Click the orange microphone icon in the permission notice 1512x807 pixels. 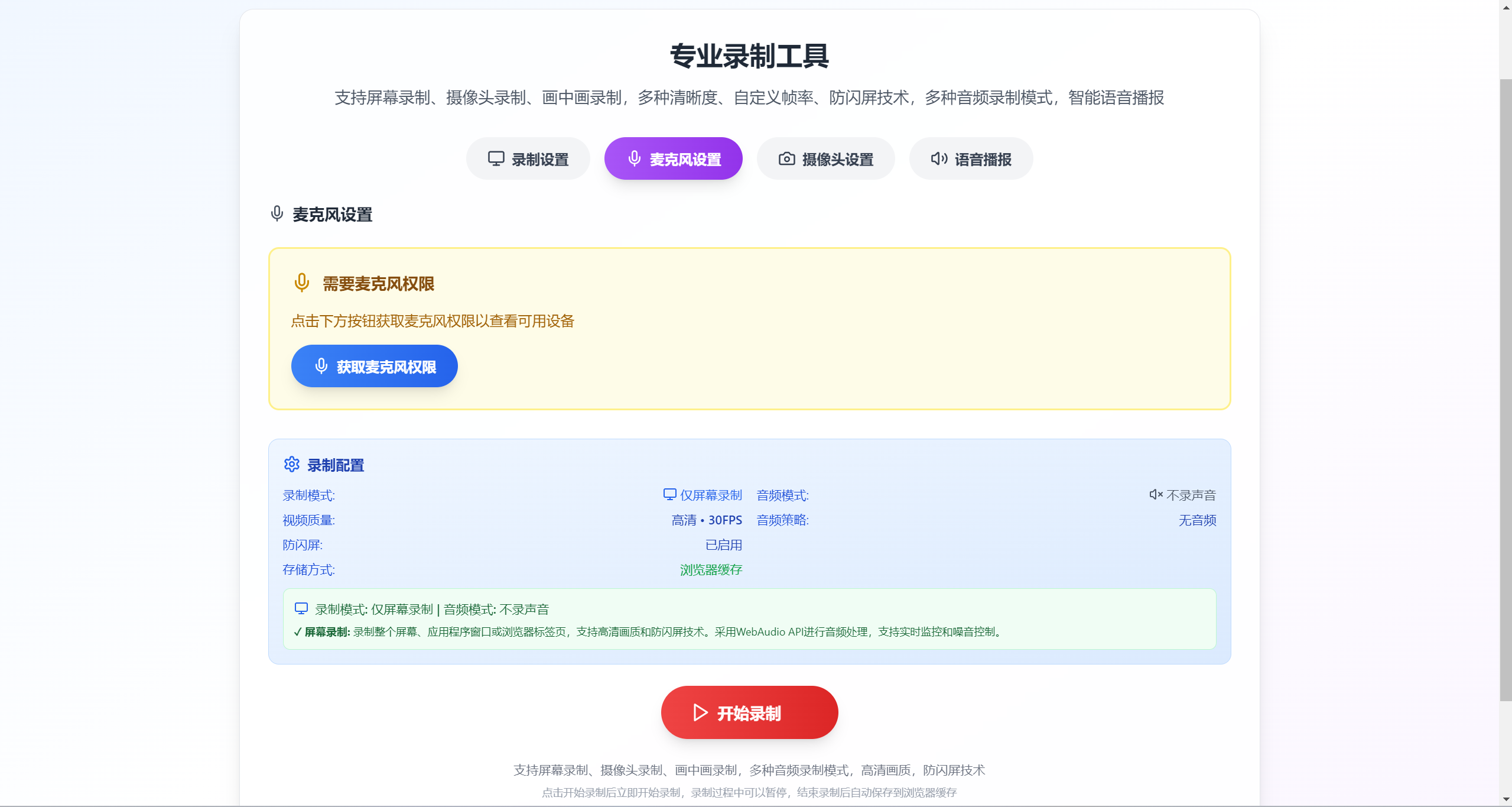301,283
